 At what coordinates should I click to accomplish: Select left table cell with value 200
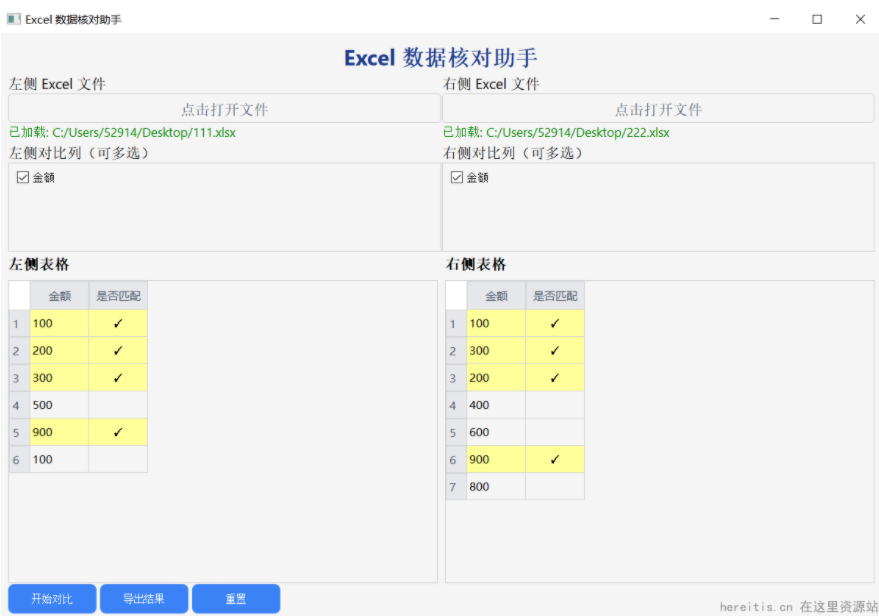pyautogui.click(x=59, y=351)
